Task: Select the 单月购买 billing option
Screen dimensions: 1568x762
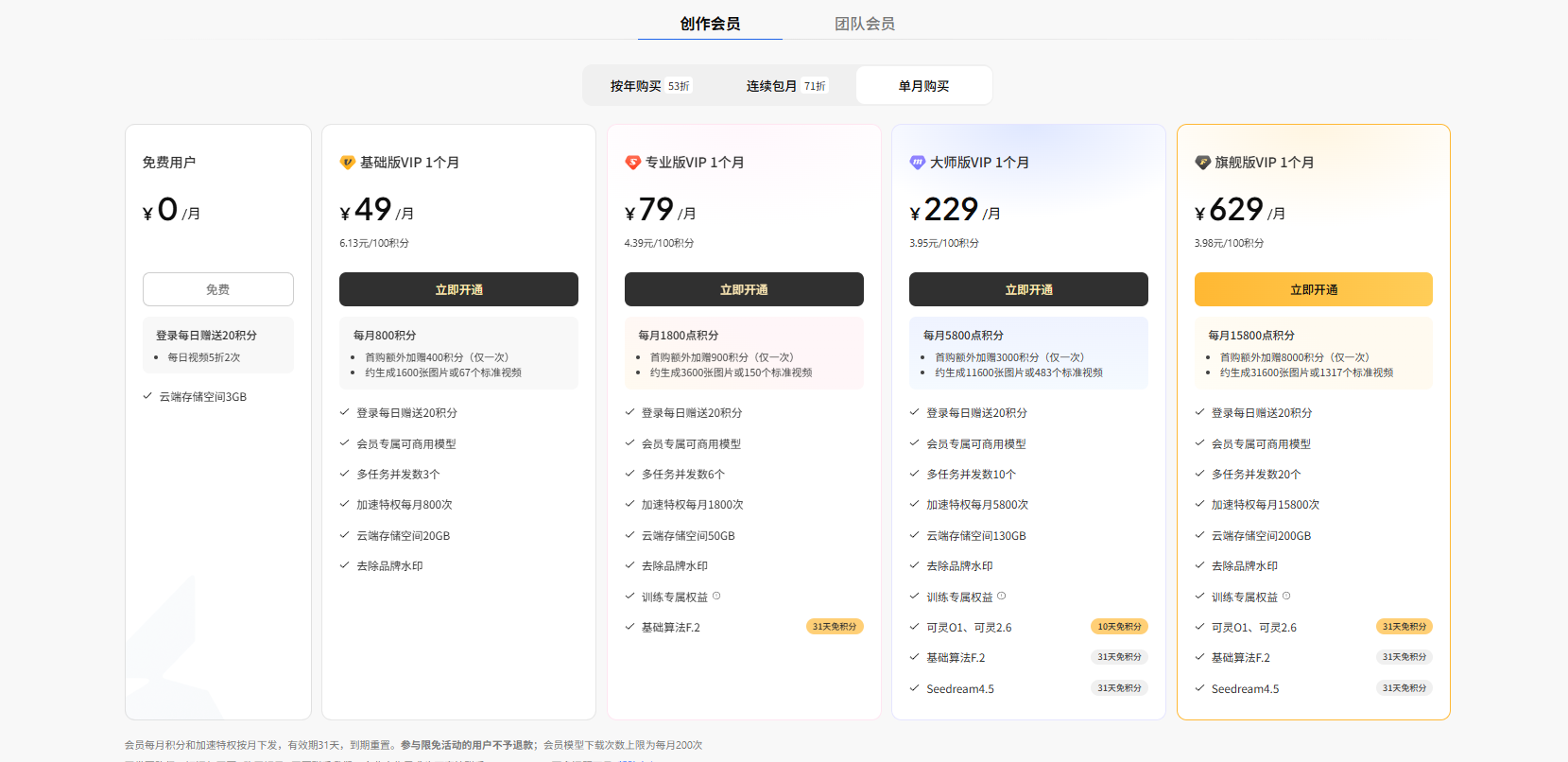Action: [923, 86]
